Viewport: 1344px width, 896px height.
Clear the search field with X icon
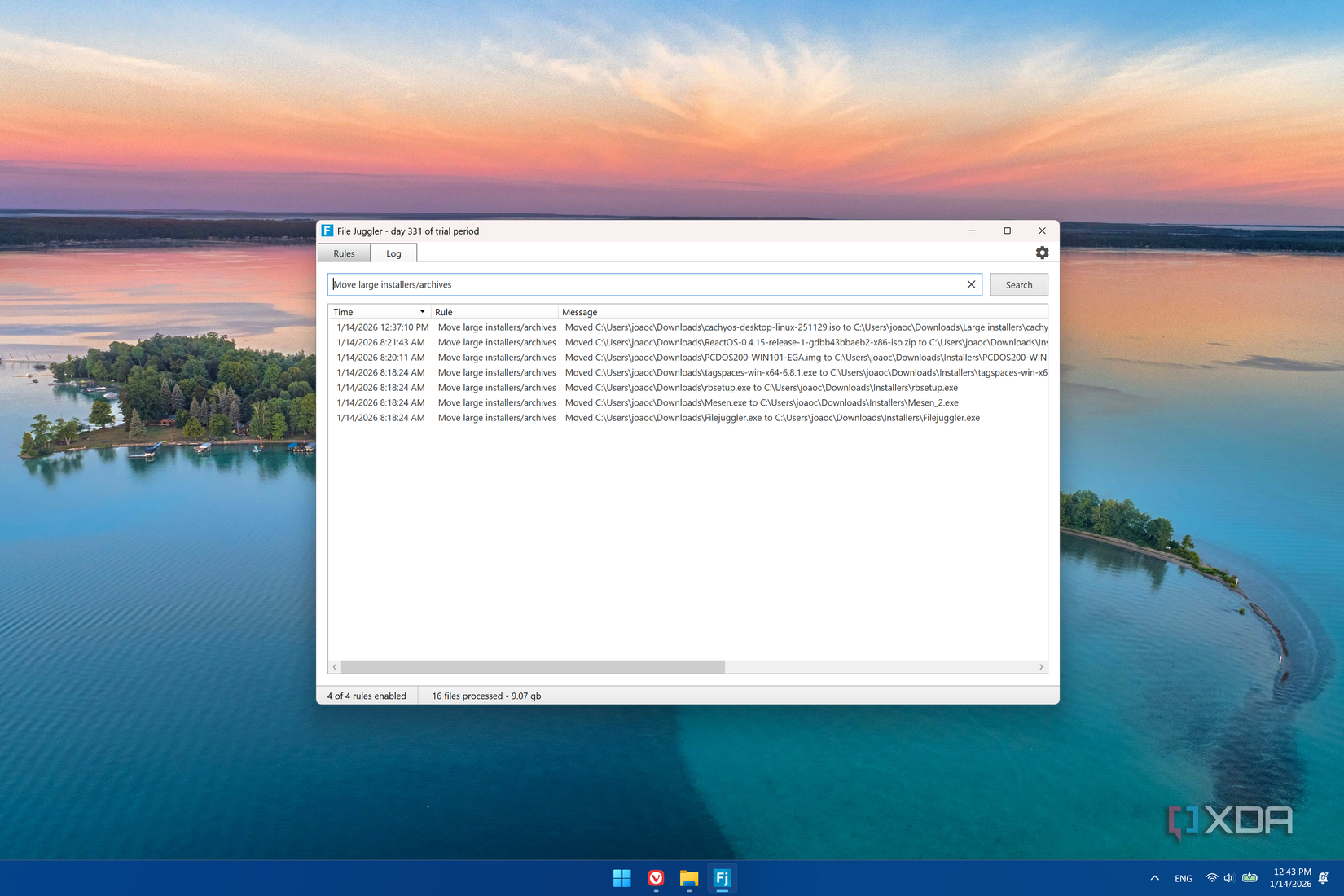click(x=971, y=284)
